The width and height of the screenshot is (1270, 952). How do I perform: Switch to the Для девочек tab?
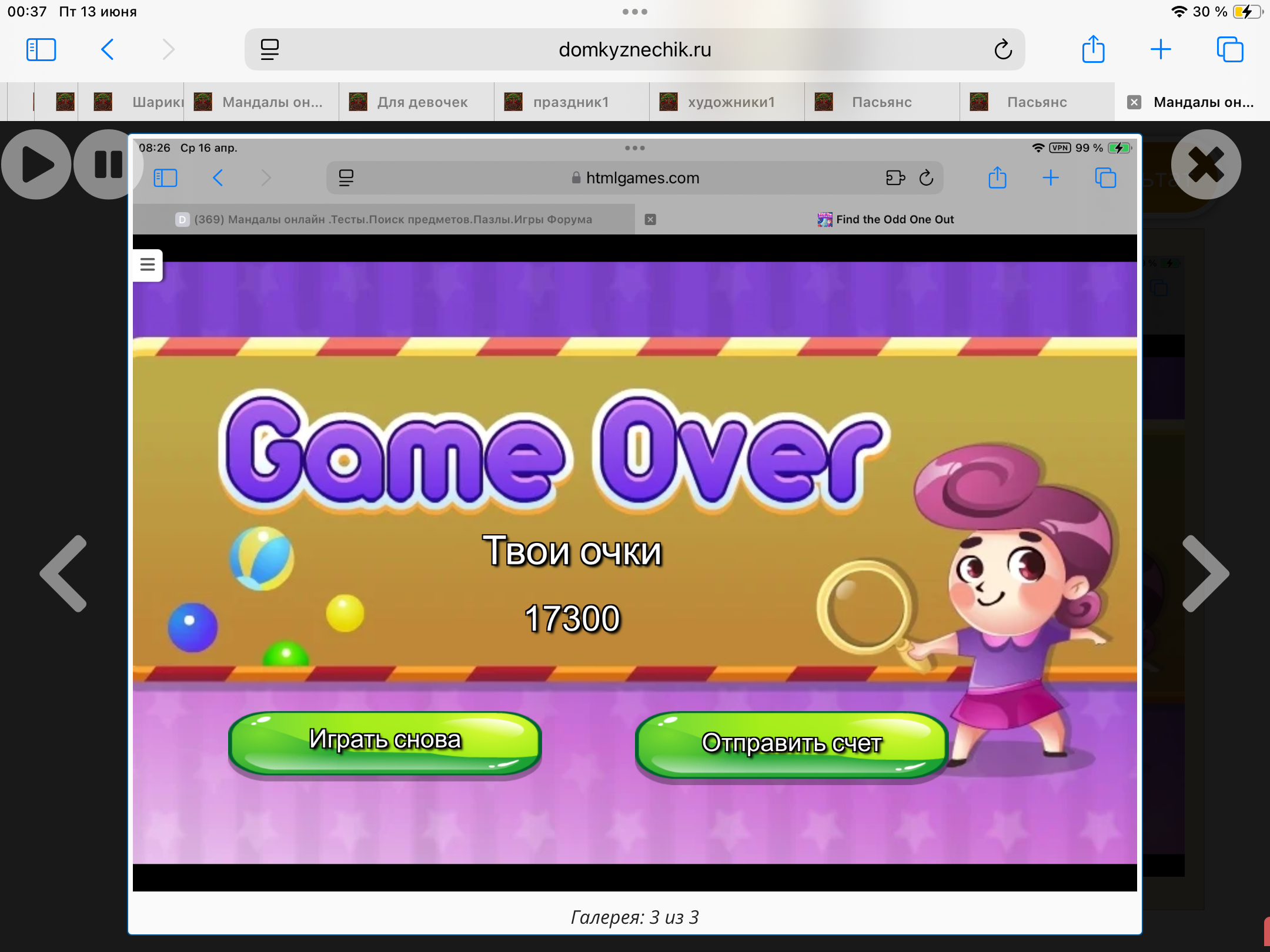coord(416,102)
